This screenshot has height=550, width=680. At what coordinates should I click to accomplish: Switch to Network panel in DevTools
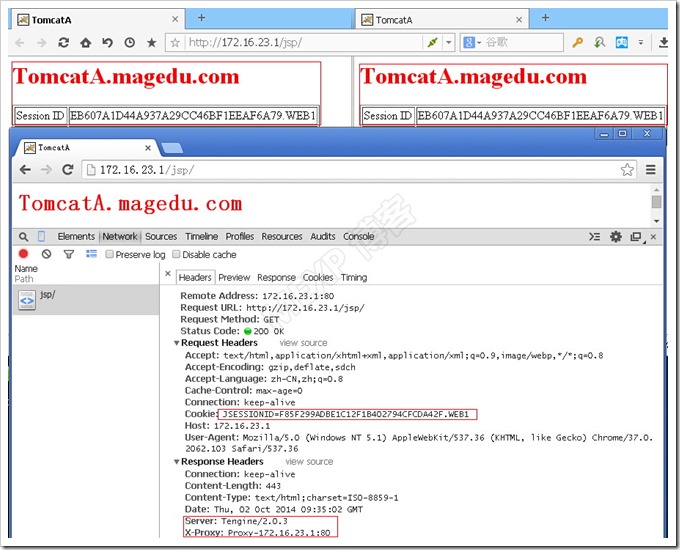click(120, 236)
